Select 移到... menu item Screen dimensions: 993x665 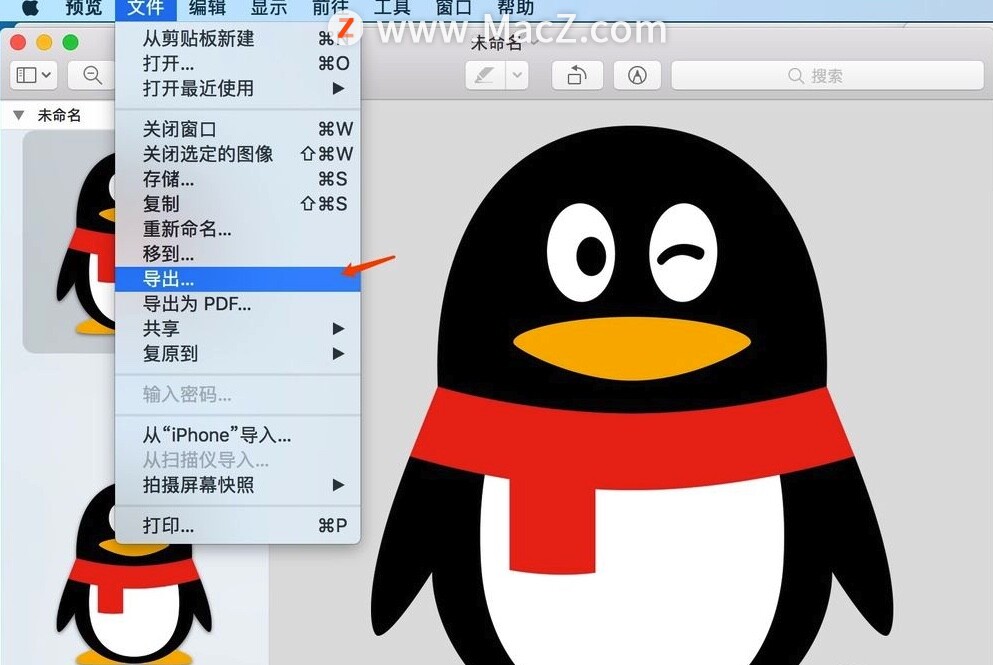coord(237,254)
